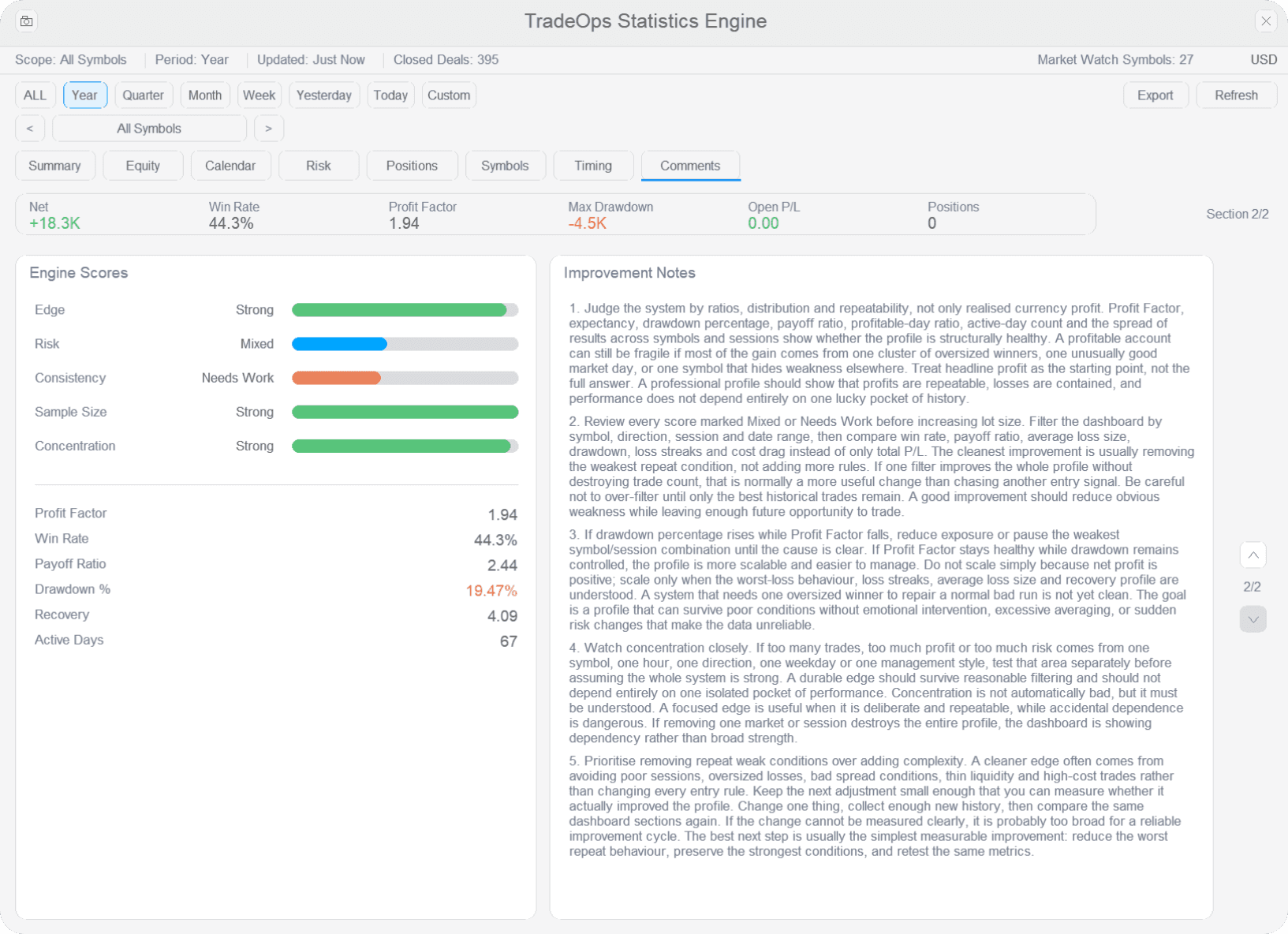This screenshot has height=934, width=1288.
Task: Switch the period to Week
Action: [x=259, y=95]
